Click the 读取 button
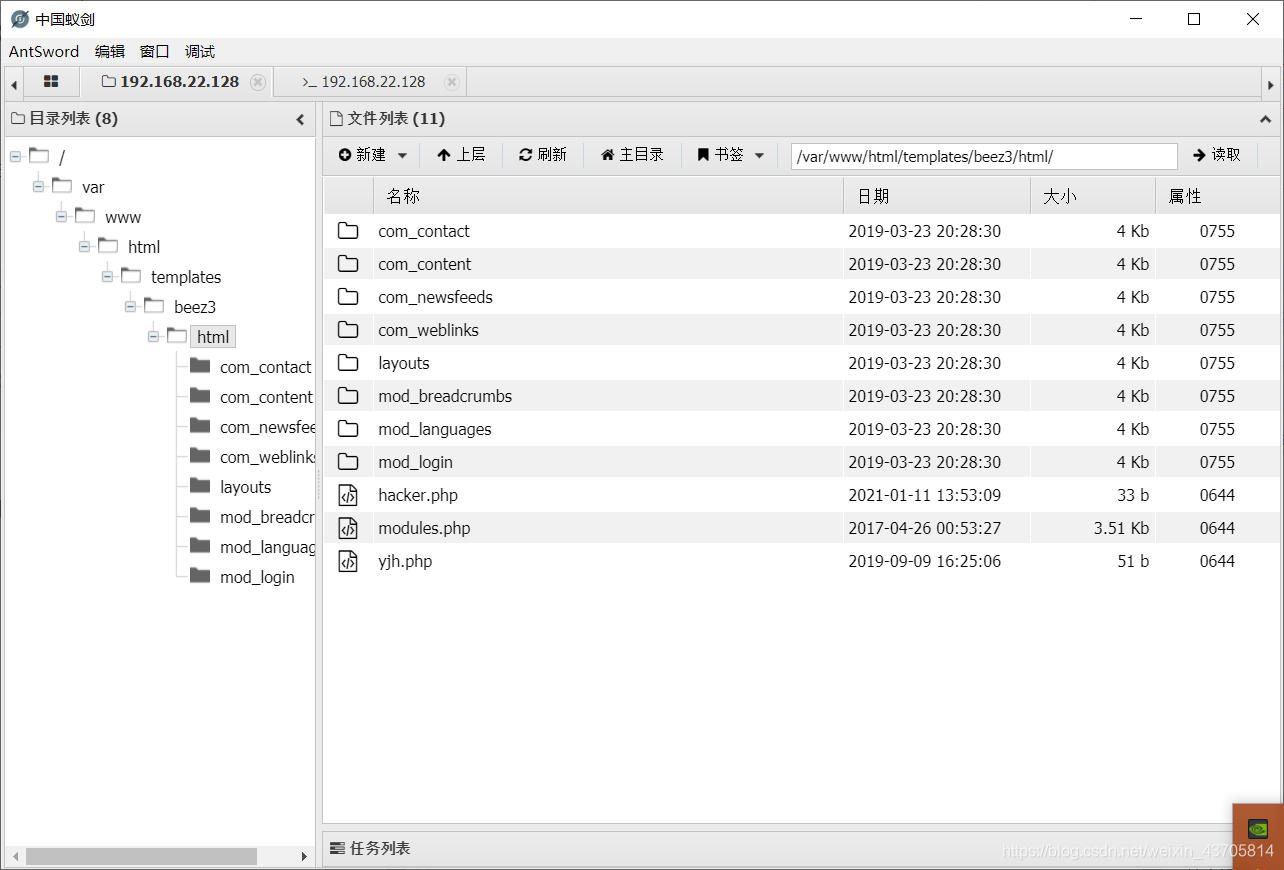This screenshot has width=1284, height=870. tap(1217, 155)
